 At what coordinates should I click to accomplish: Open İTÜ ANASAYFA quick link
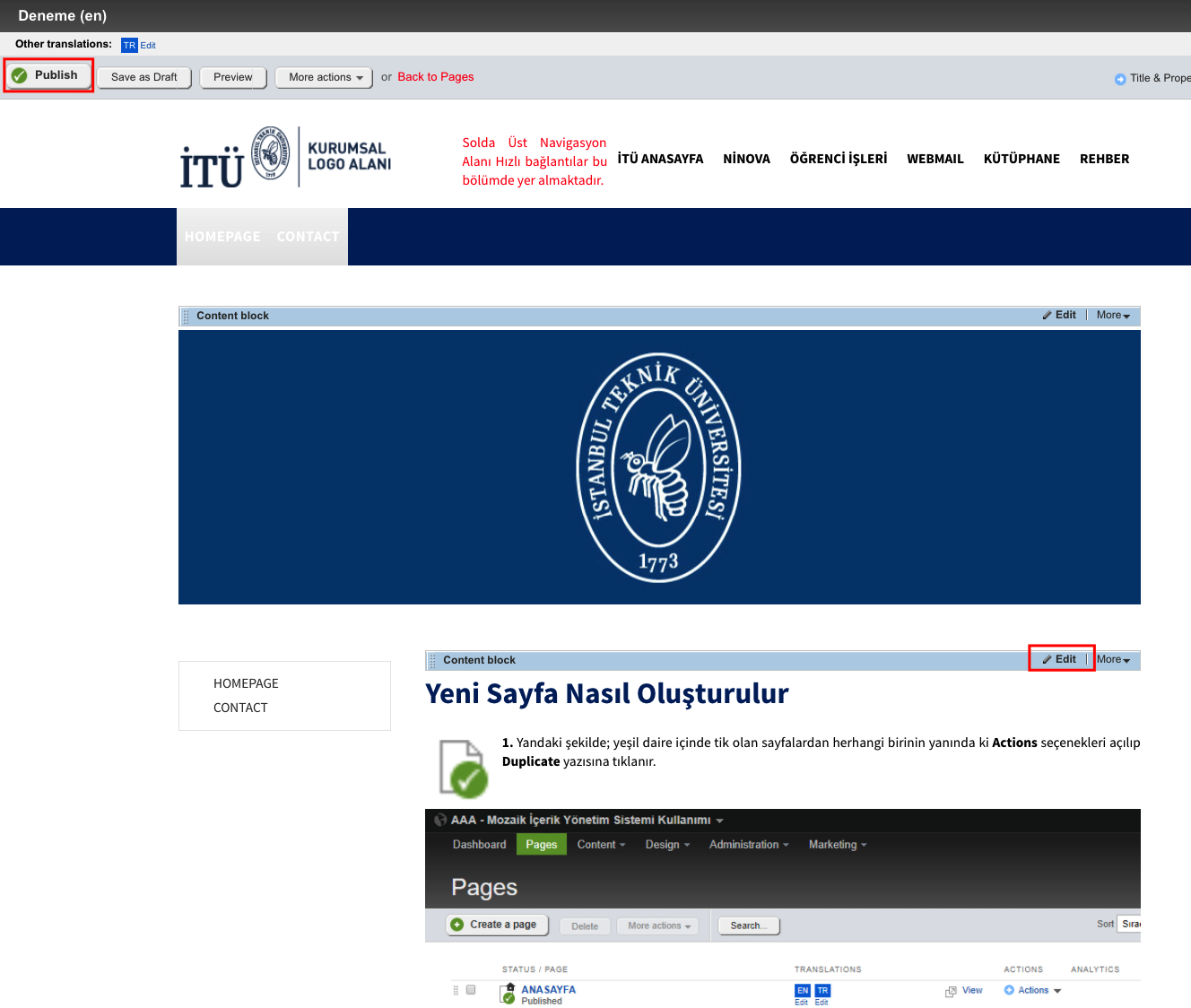pyautogui.click(x=660, y=159)
